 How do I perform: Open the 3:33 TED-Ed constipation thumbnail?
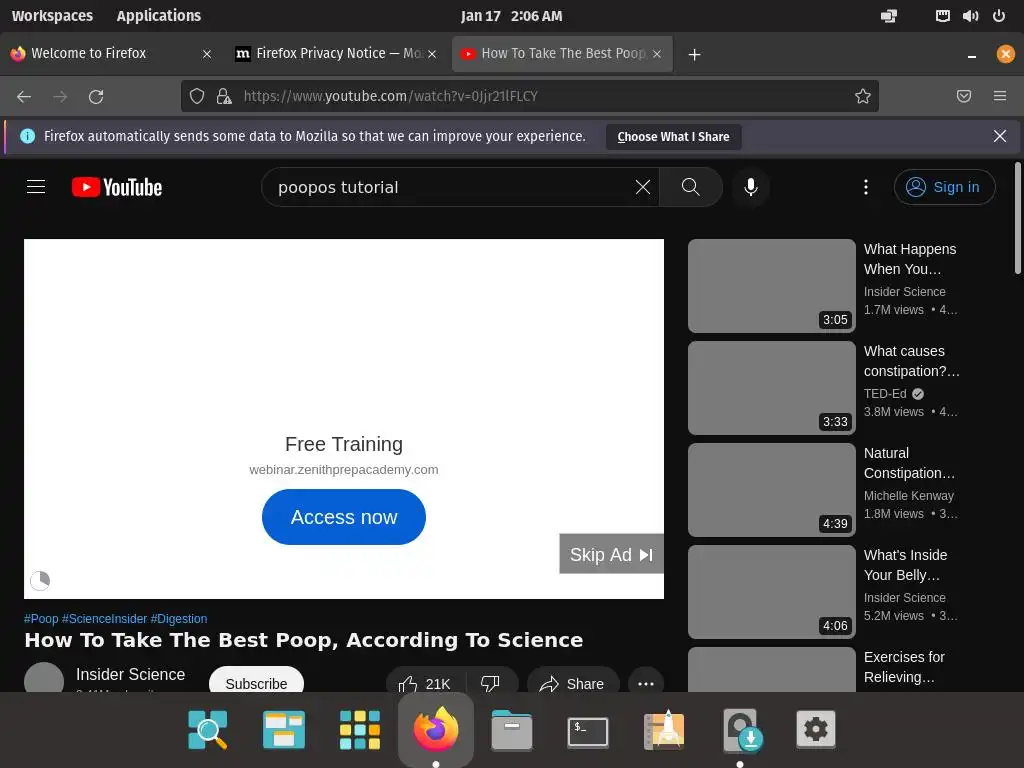pyautogui.click(x=772, y=388)
